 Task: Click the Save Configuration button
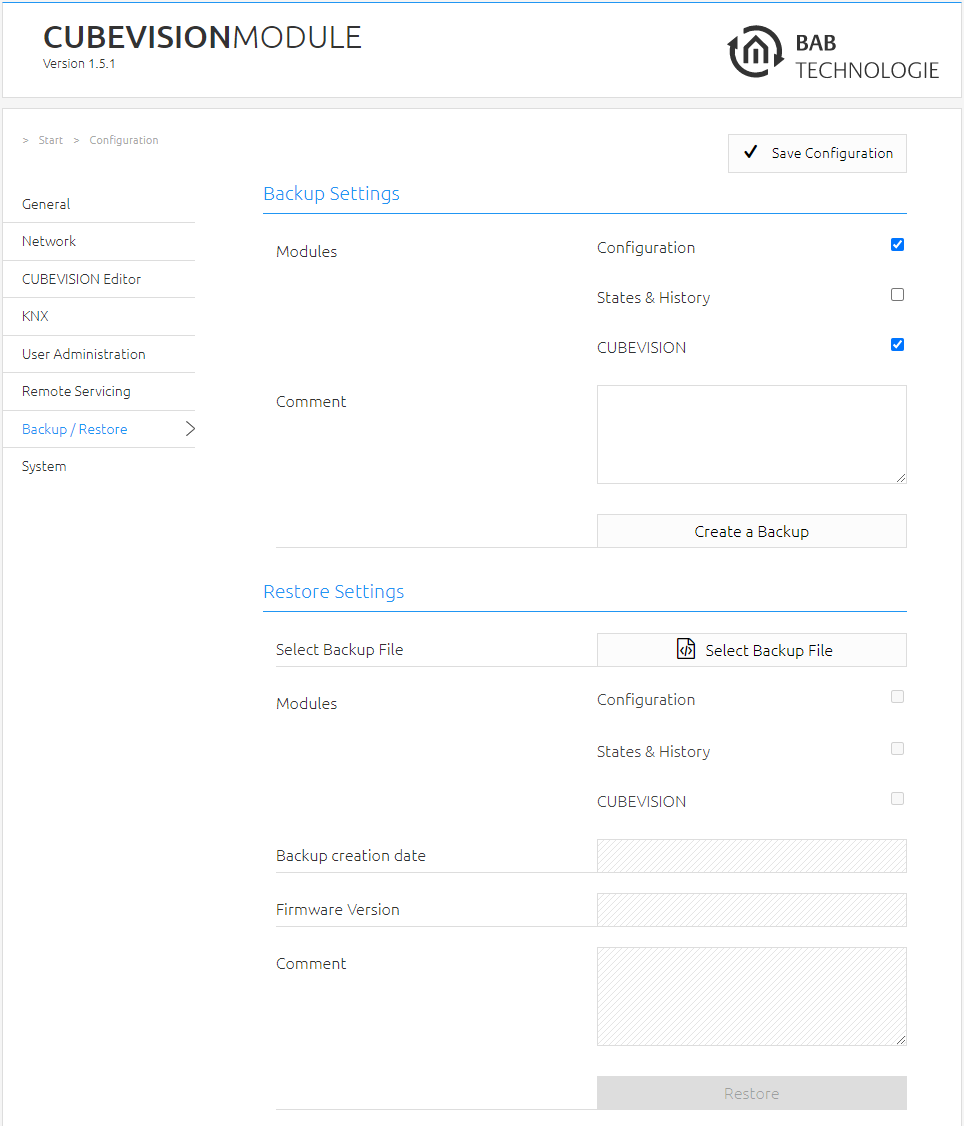pyautogui.click(x=817, y=153)
